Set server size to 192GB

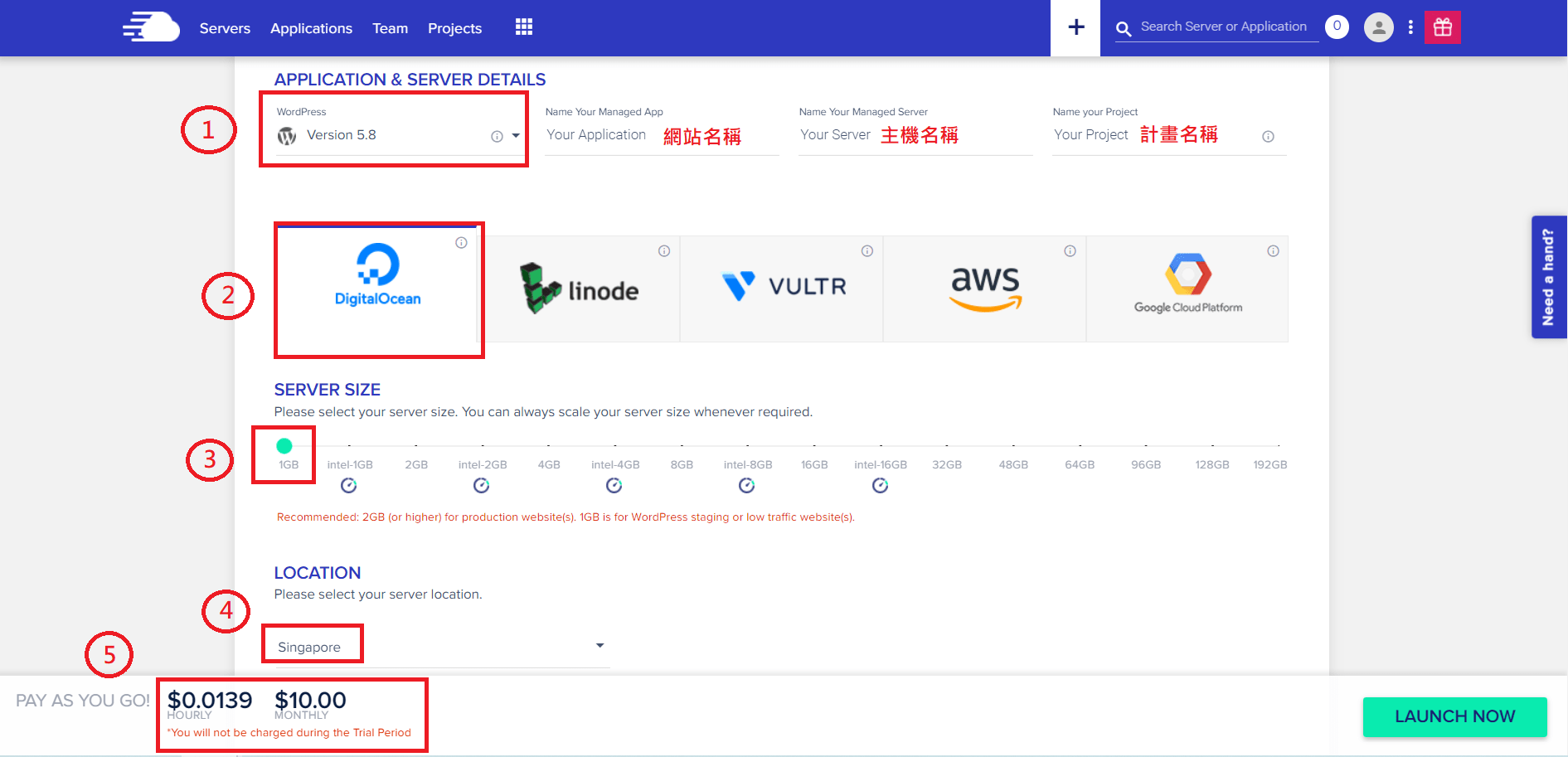point(1270,464)
